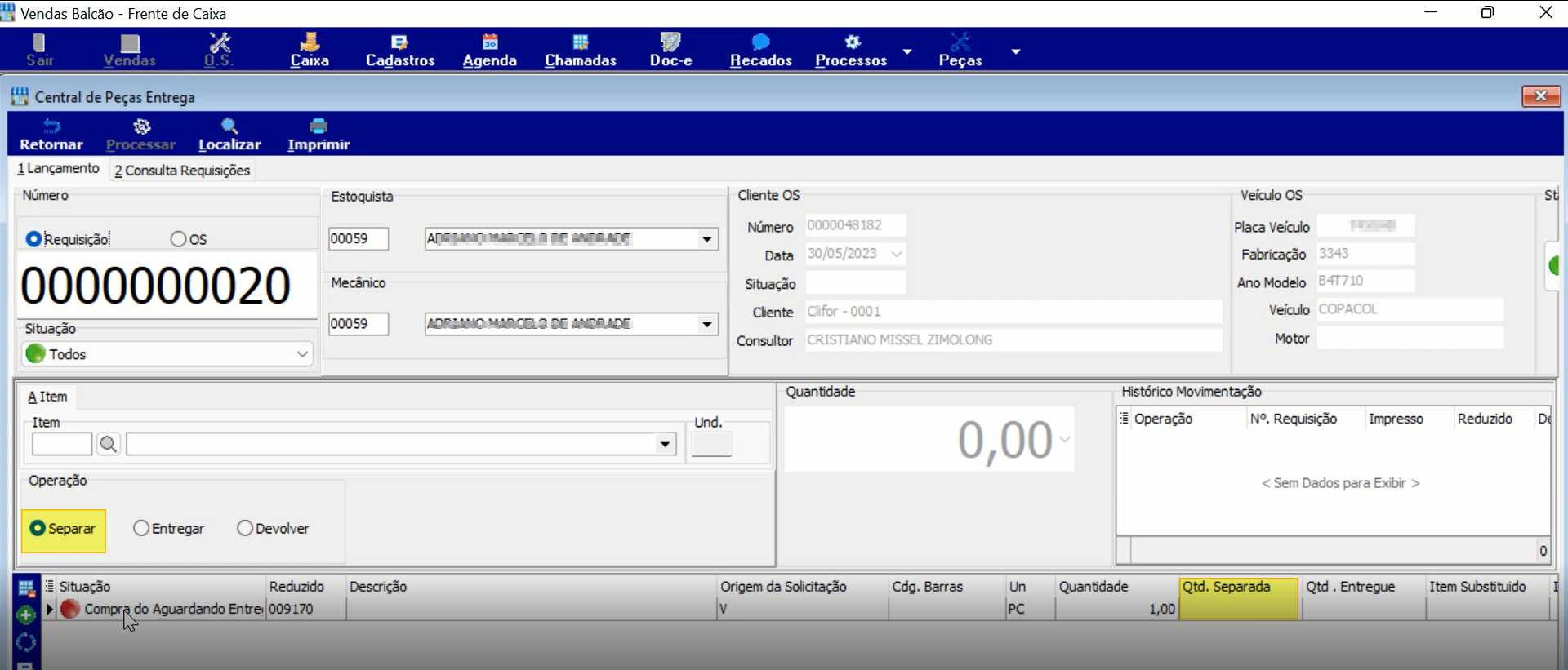Select the Devolver operation radio button
This screenshot has width=1568, height=670.
[x=245, y=529]
